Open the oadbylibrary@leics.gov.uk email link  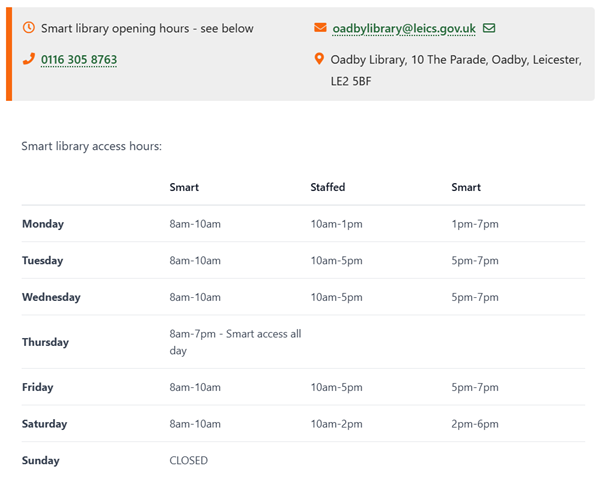click(404, 28)
